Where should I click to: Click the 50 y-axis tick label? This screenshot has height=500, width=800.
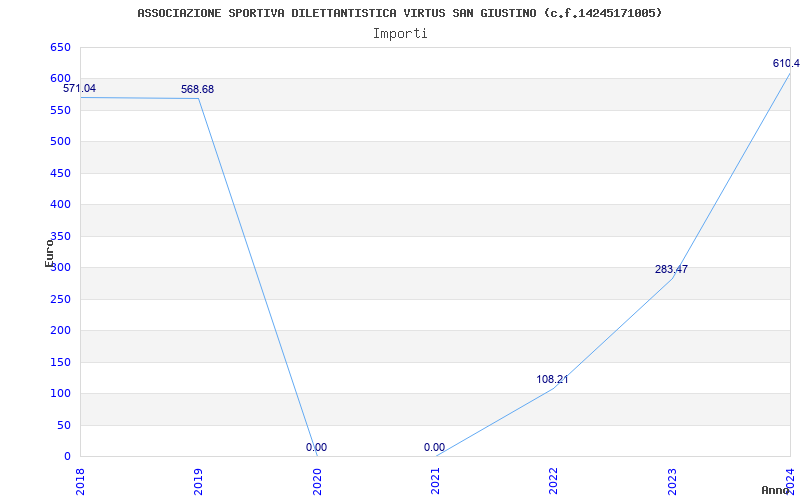(x=64, y=426)
